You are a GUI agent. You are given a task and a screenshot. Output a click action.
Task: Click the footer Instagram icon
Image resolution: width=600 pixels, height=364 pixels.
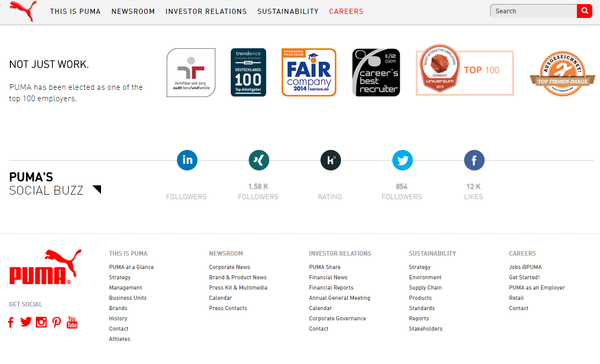tap(41, 322)
